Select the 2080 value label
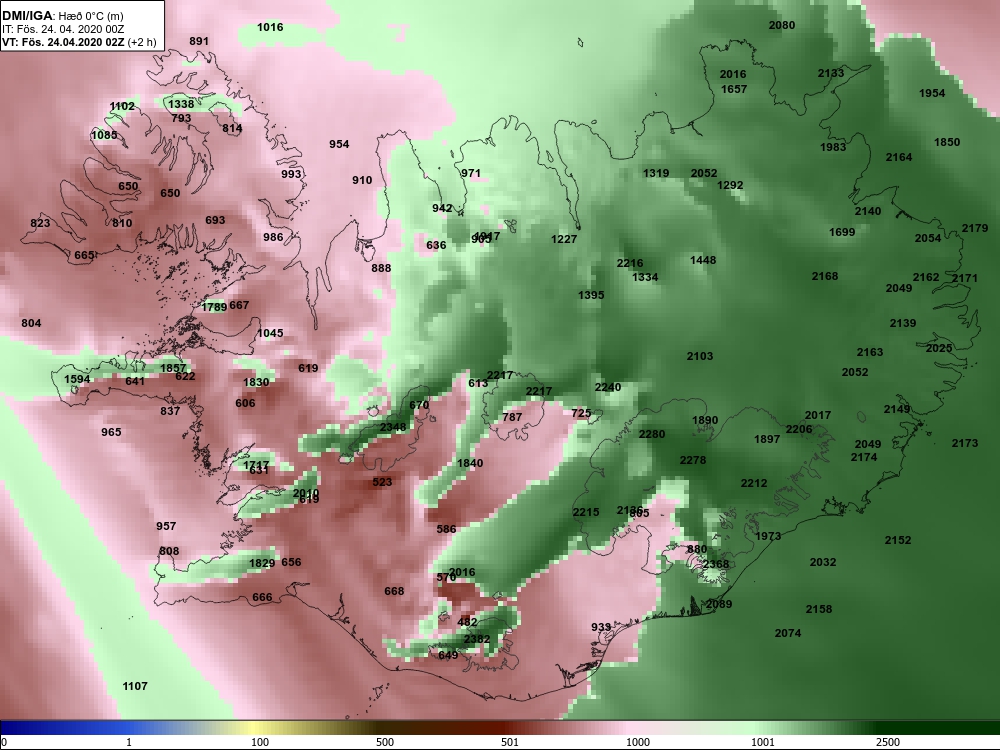 (782, 25)
